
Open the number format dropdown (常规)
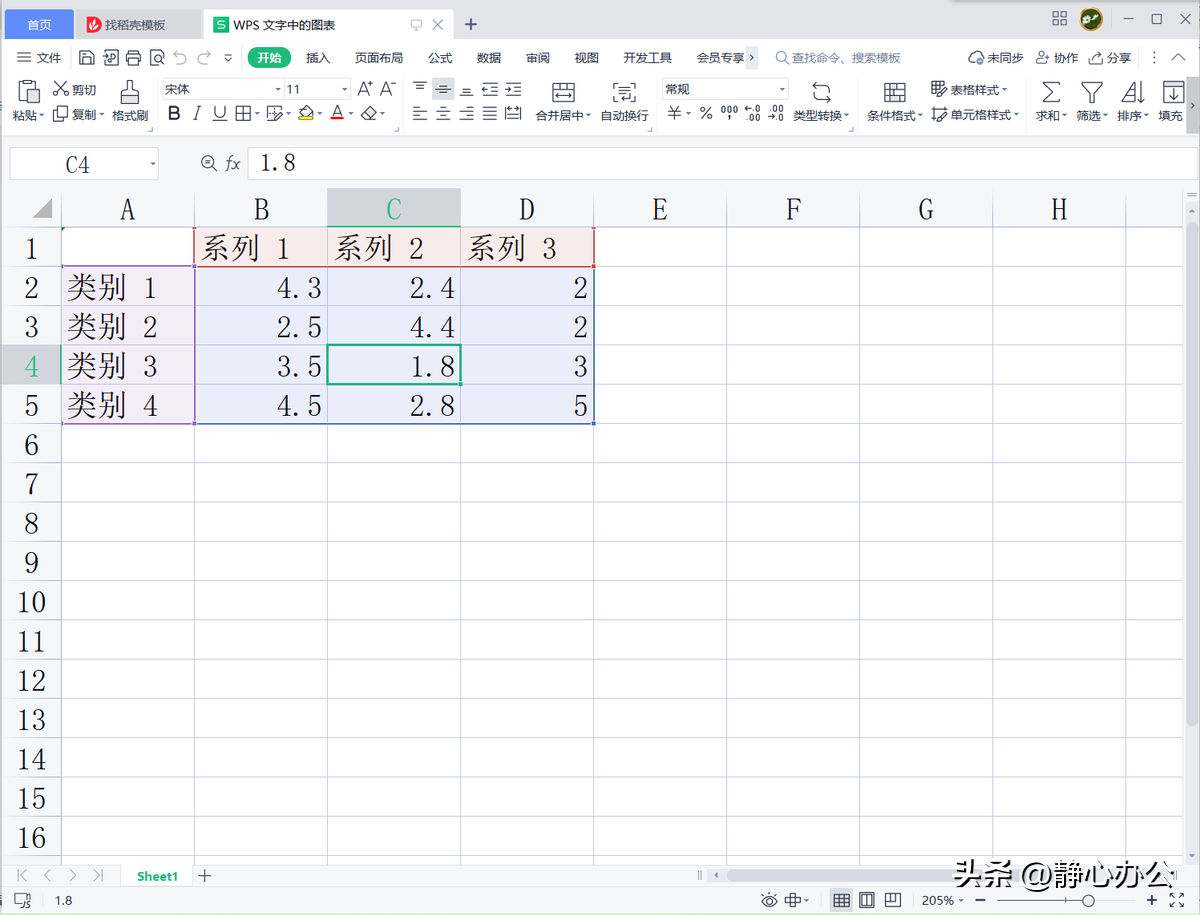(782, 89)
